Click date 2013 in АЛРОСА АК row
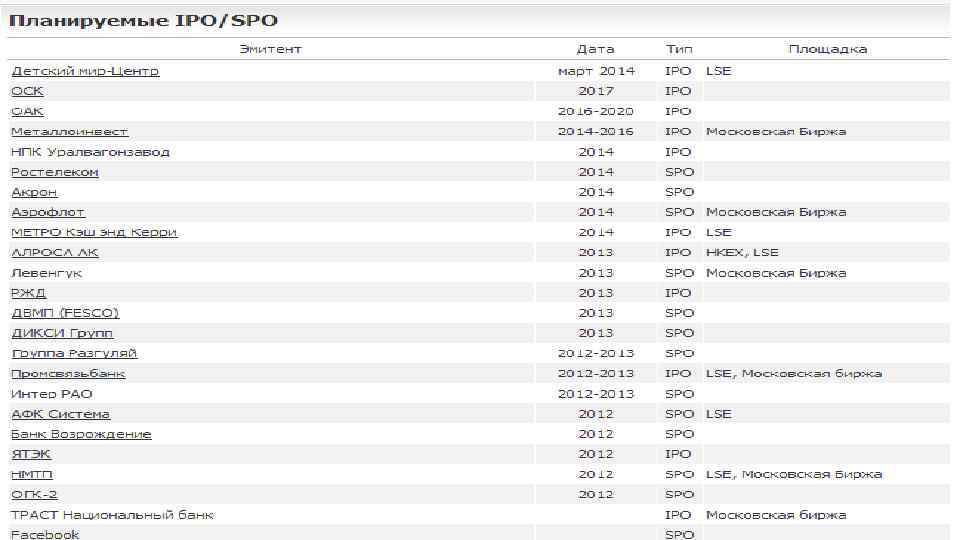Viewport: 960px width, 540px height. tap(596, 253)
